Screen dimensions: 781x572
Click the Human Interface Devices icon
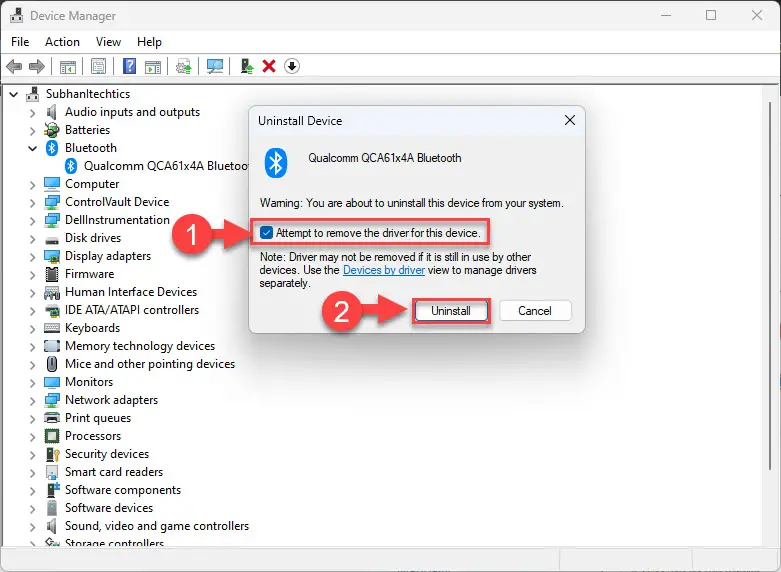click(x=52, y=292)
